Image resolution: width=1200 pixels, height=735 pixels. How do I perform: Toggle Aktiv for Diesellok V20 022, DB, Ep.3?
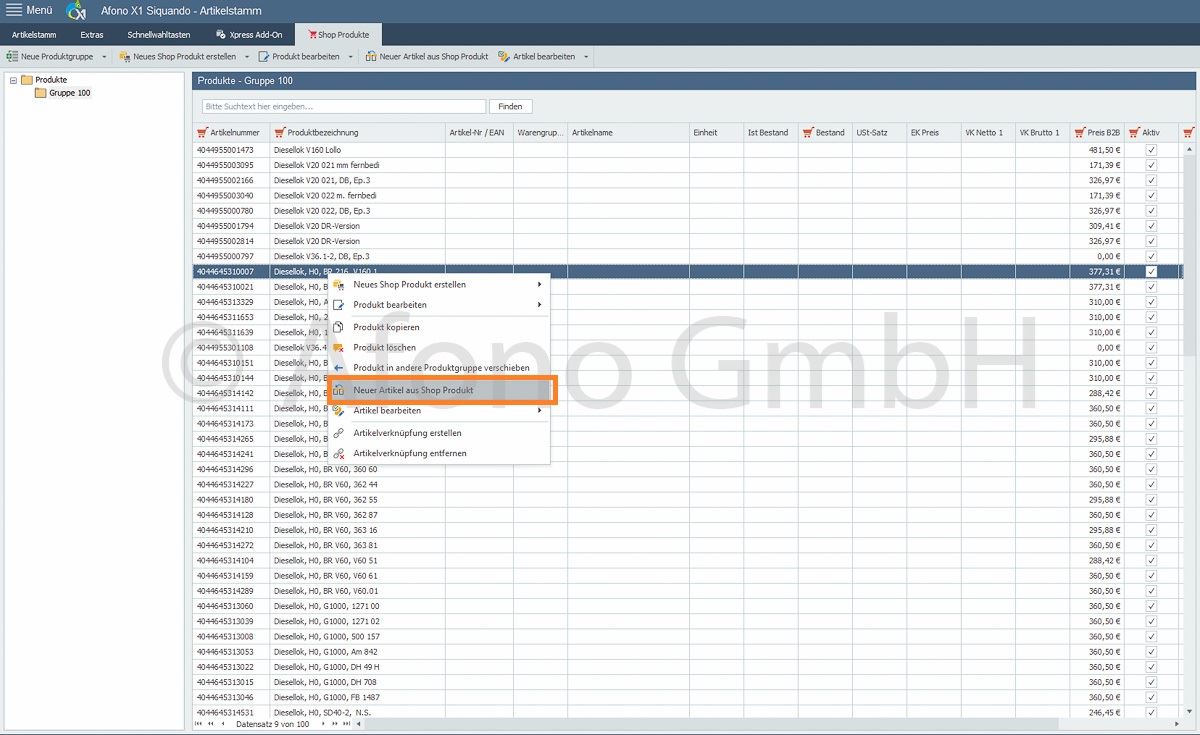1151,211
